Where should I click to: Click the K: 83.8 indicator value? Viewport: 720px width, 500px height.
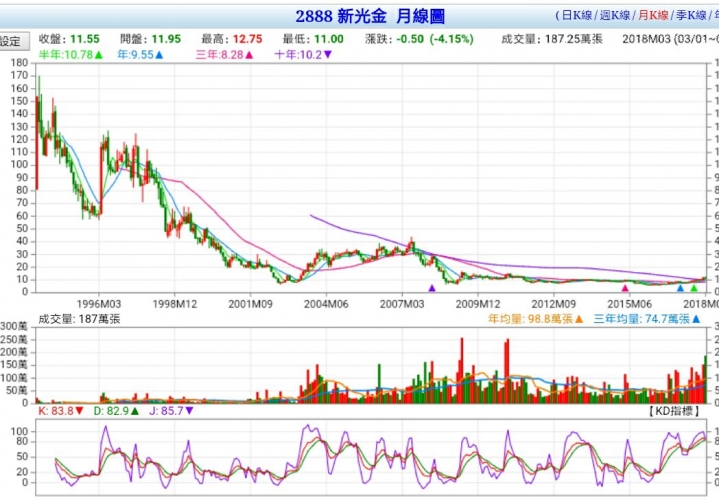[x=56, y=411]
